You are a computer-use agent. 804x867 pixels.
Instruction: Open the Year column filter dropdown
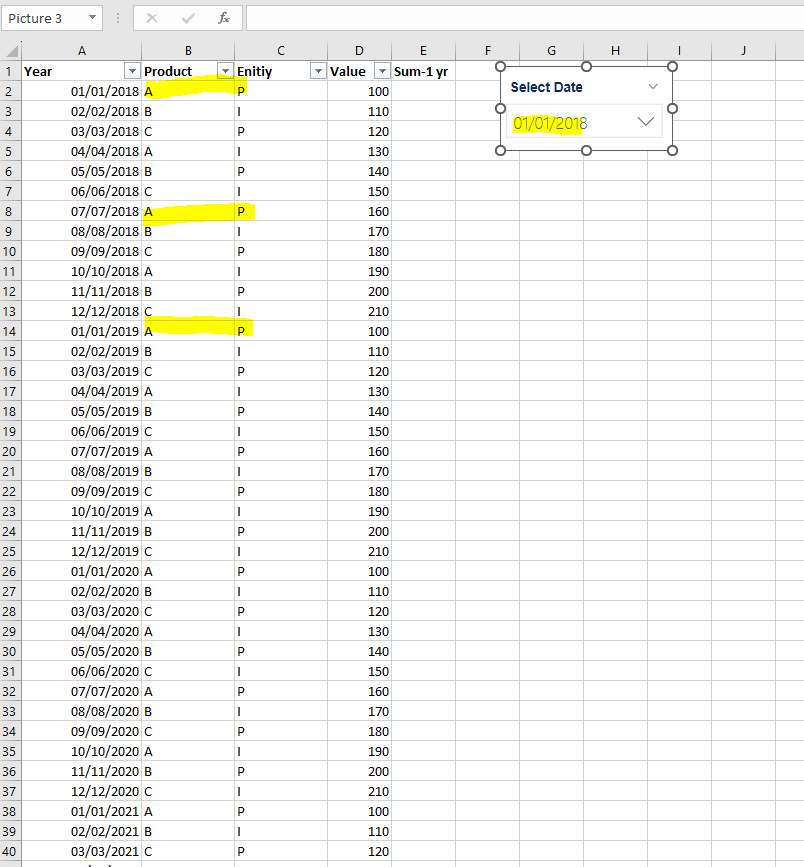pos(132,71)
